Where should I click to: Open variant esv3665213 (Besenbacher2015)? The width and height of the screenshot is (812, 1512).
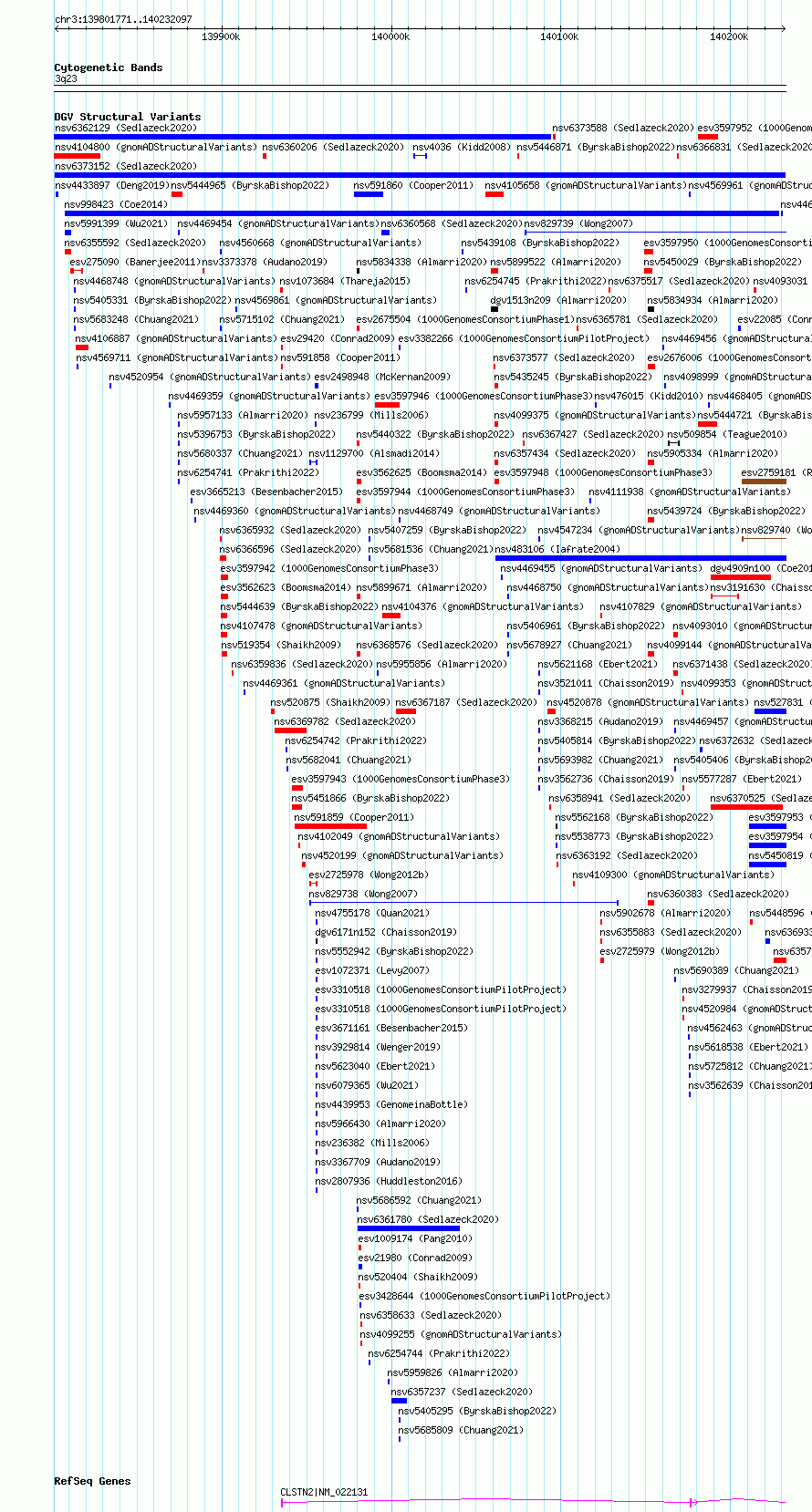click(x=266, y=492)
